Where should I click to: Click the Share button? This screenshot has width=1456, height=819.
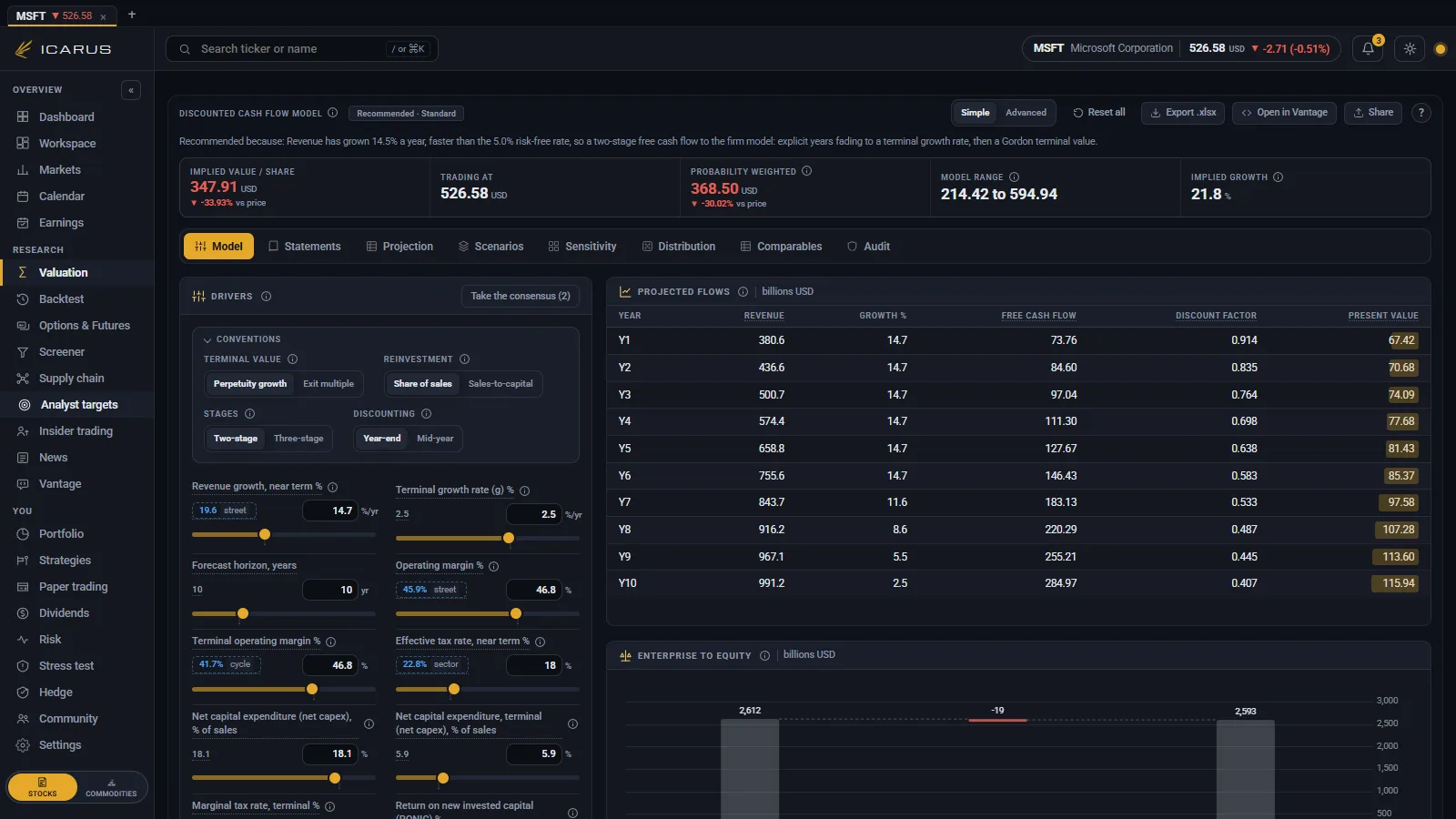tap(1373, 113)
